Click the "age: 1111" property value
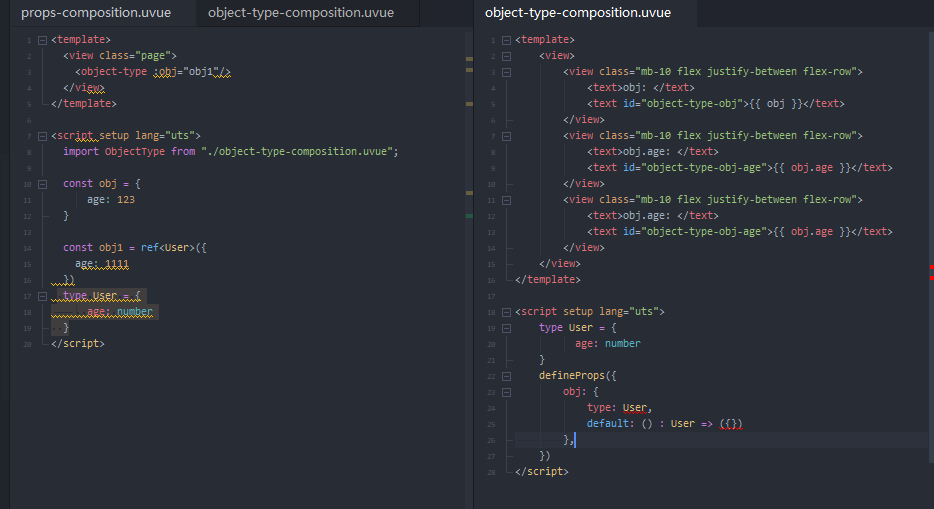Viewport: 934px width, 509px height. pos(117,263)
